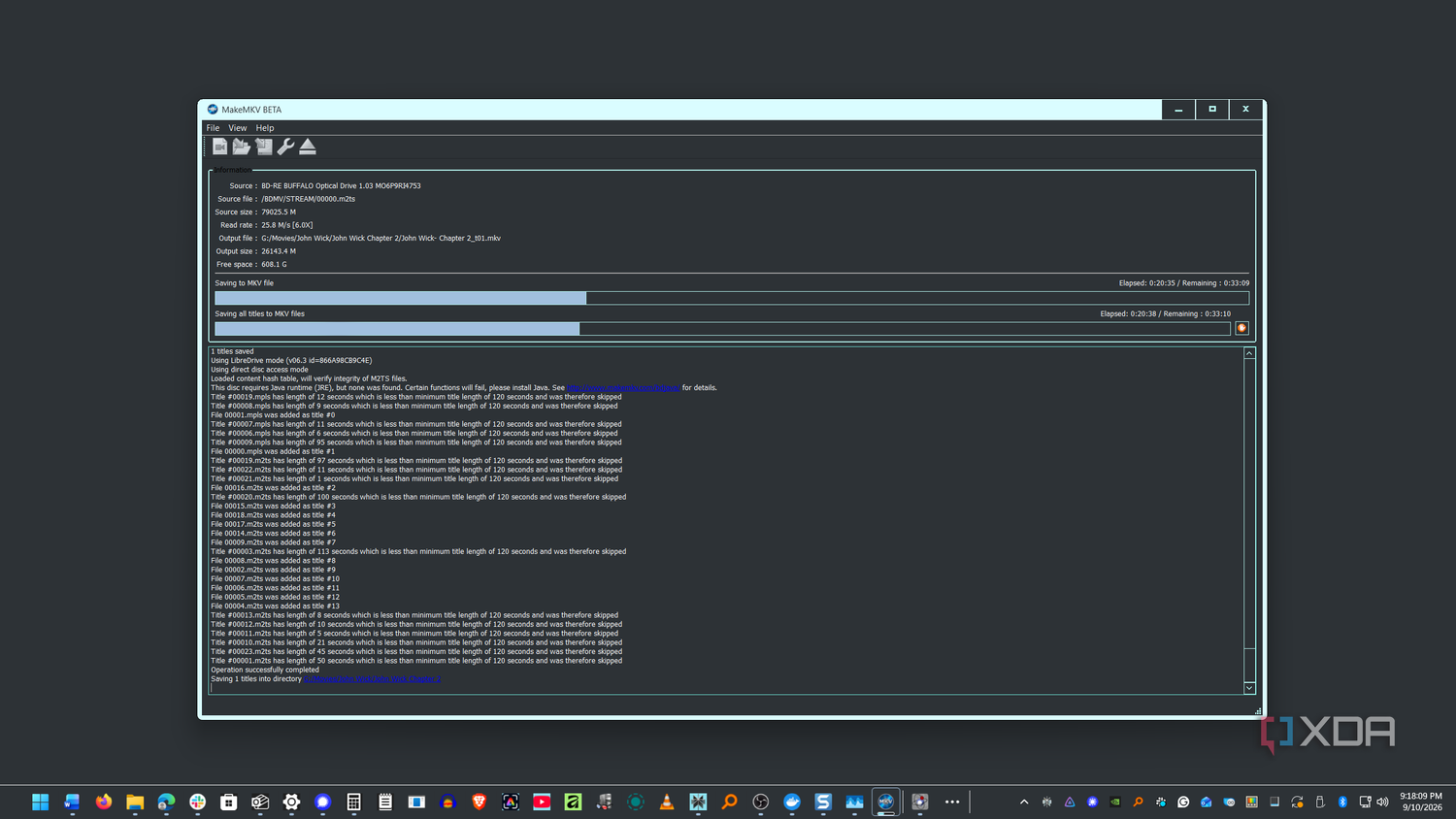Open File Explorer from the taskbar
This screenshot has width=1456, height=819.
click(135, 802)
